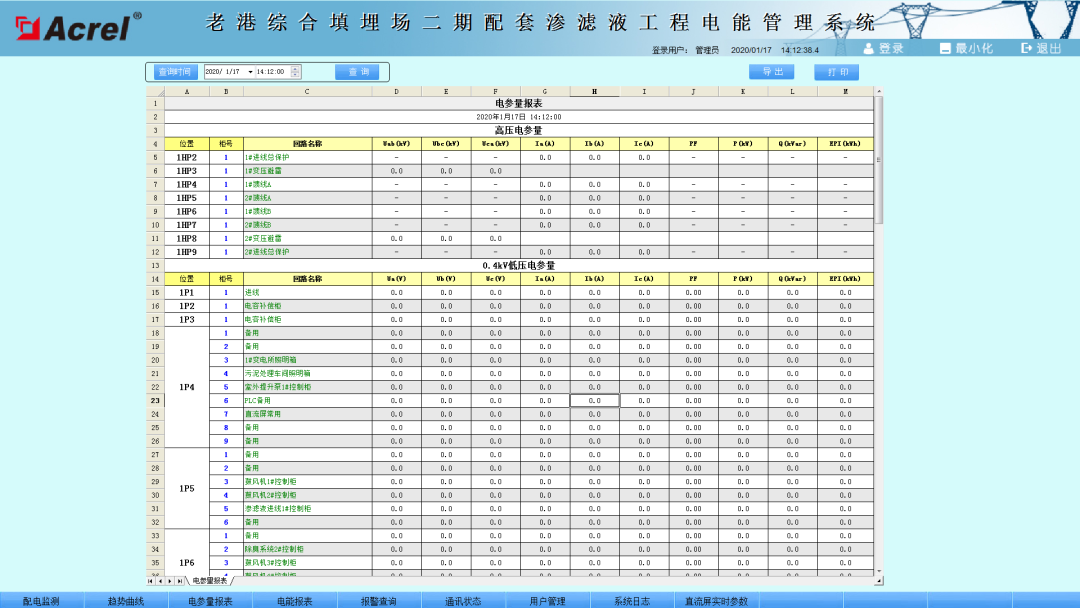Click the 导出 export button

[x=772, y=72]
